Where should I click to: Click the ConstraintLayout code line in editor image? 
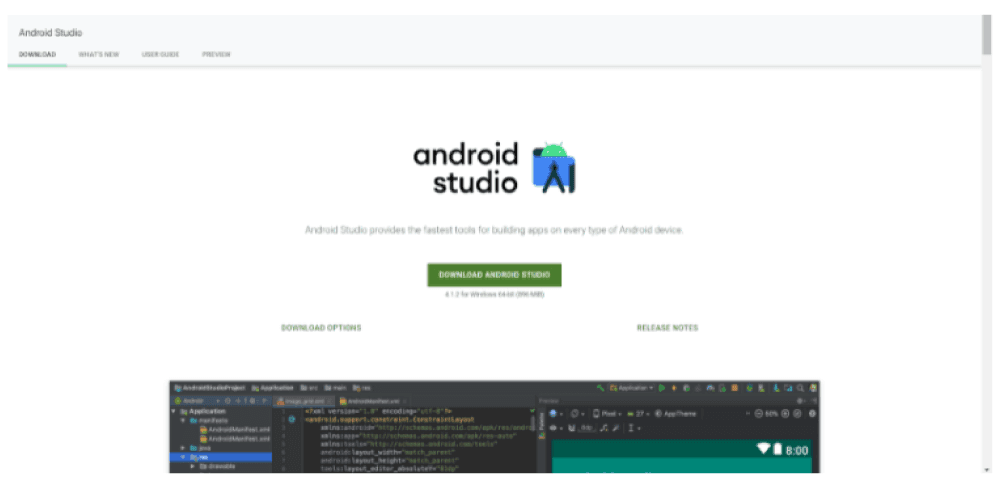point(390,419)
